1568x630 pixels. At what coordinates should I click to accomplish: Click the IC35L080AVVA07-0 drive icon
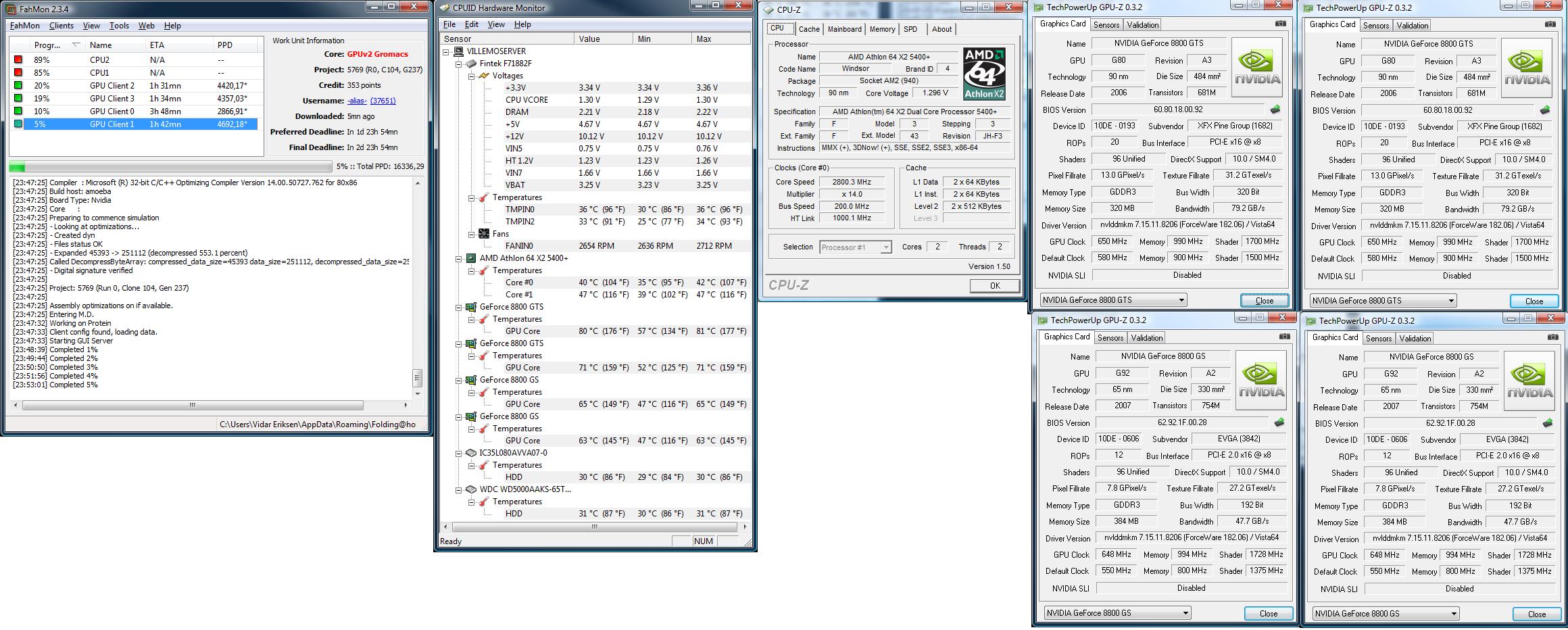[x=471, y=453]
